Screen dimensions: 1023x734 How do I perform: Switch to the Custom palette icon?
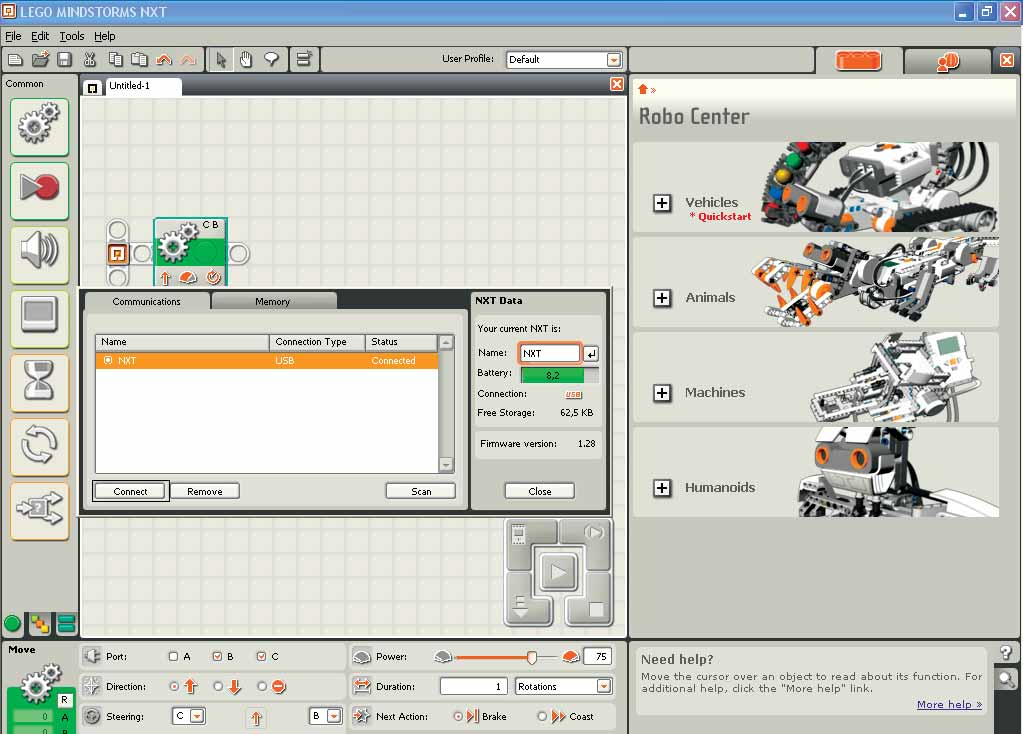tap(67, 624)
